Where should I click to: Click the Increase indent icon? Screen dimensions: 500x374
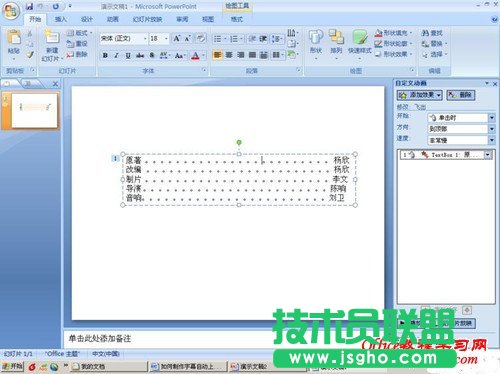point(263,39)
